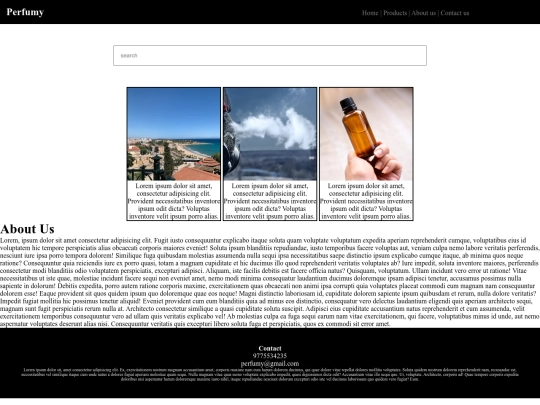Click the About Us paragraph text
Image resolution: width=540 pixels, height=405 pixels.
coord(270,282)
